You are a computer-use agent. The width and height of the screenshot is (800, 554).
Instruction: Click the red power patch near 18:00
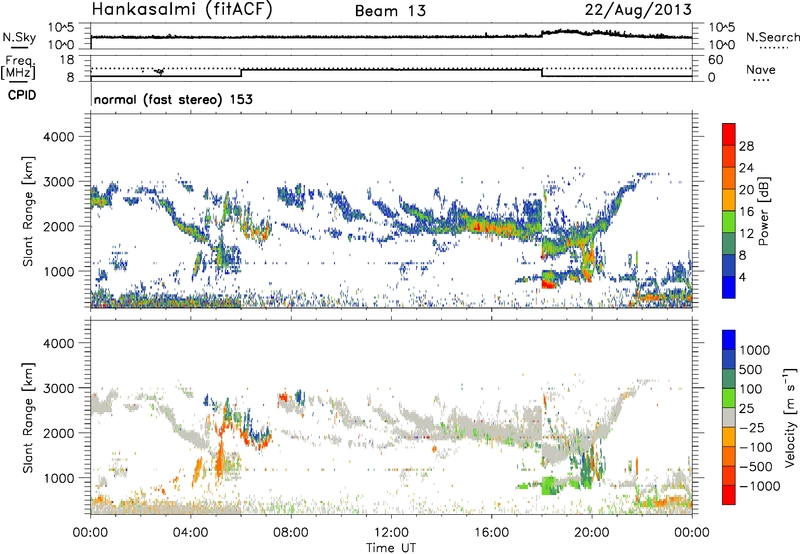click(x=548, y=283)
